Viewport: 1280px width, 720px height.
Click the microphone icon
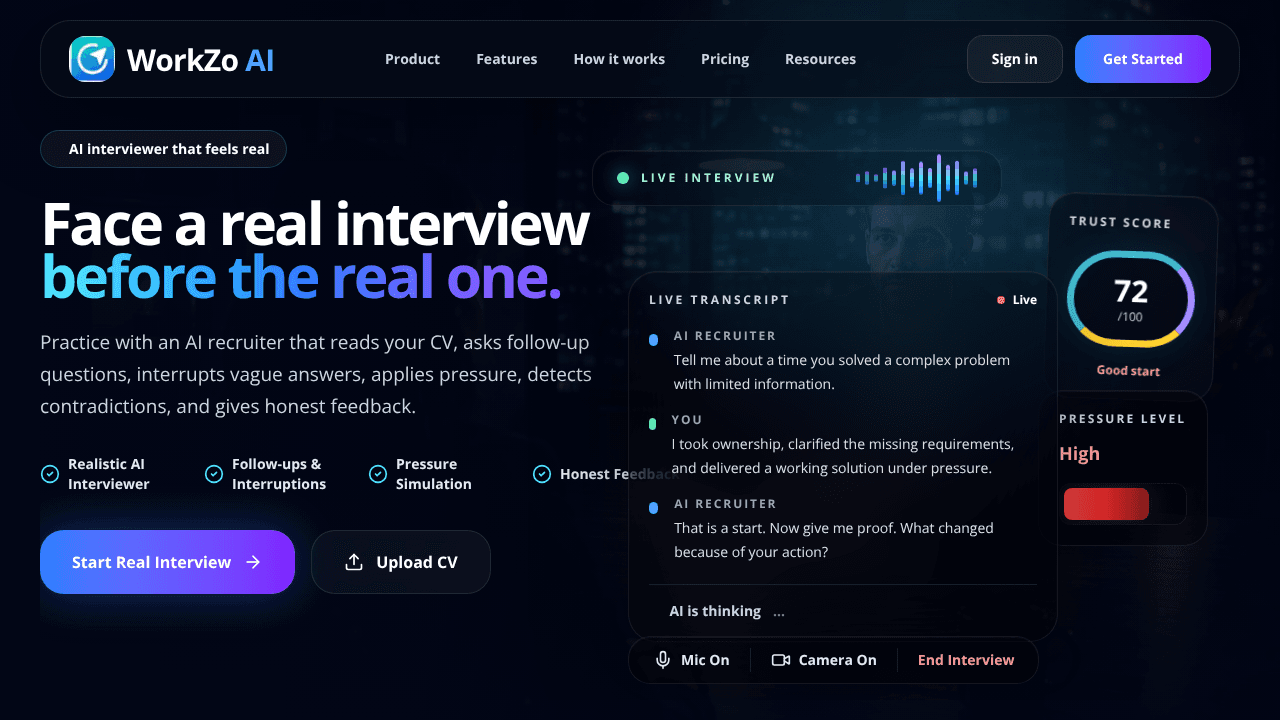click(x=663, y=660)
